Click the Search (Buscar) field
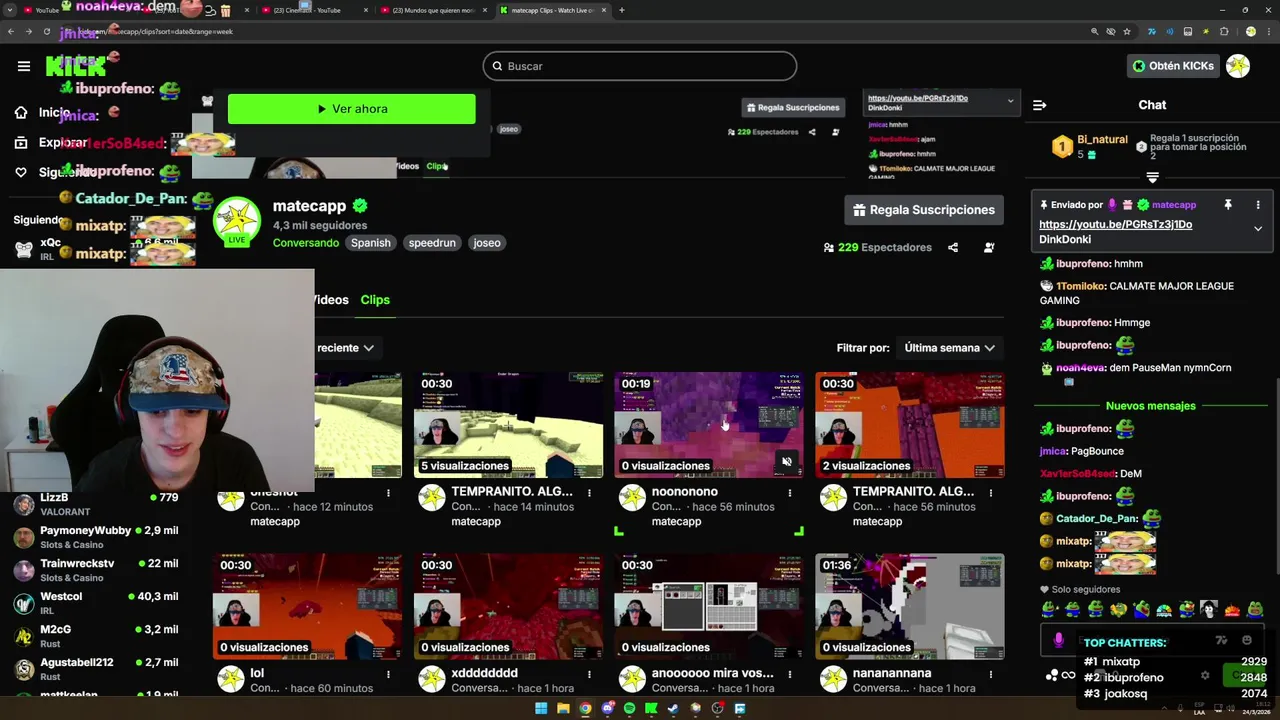Image resolution: width=1280 pixels, height=720 pixels. (640, 66)
